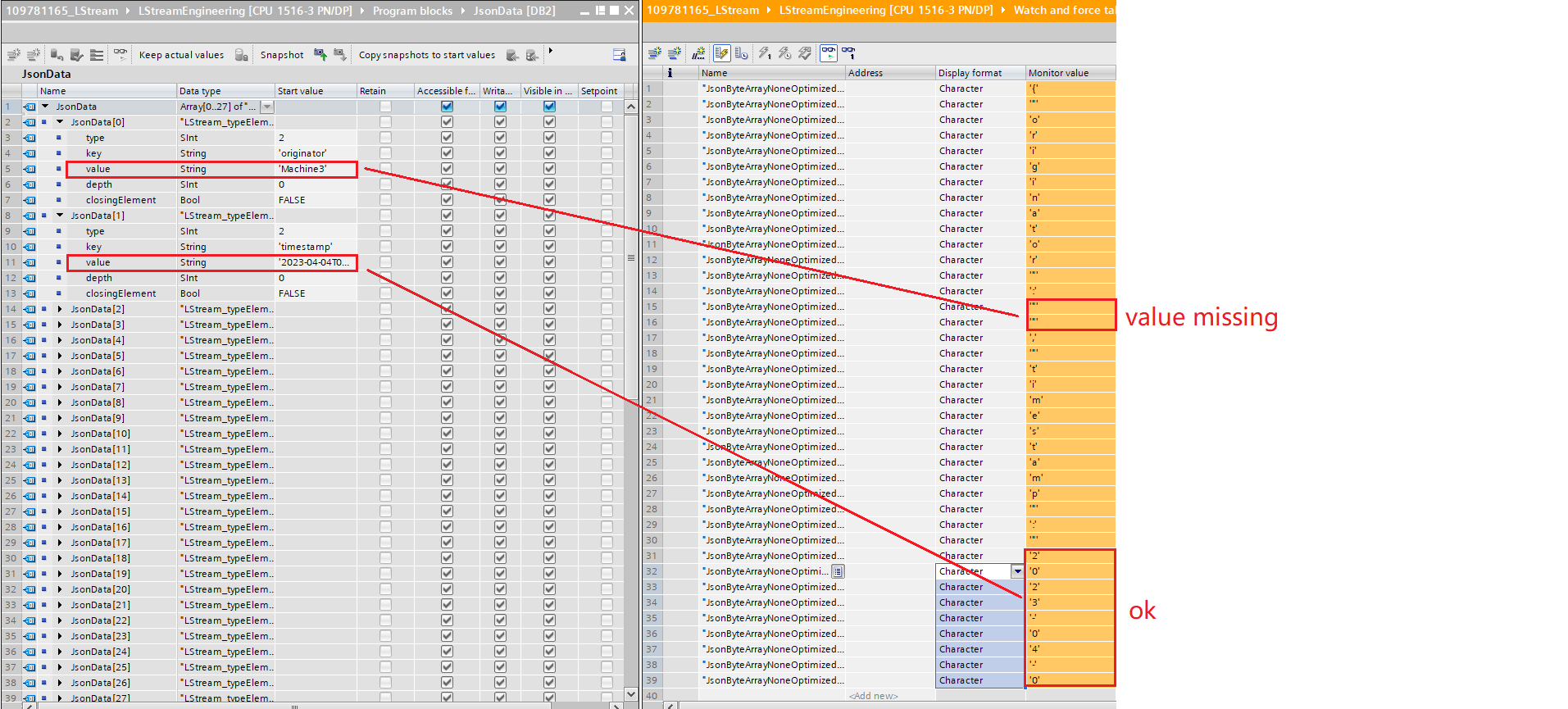Viewport: 1568px width, 709px height.
Task: Click the Add new entry field in watch table
Action: point(874,696)
